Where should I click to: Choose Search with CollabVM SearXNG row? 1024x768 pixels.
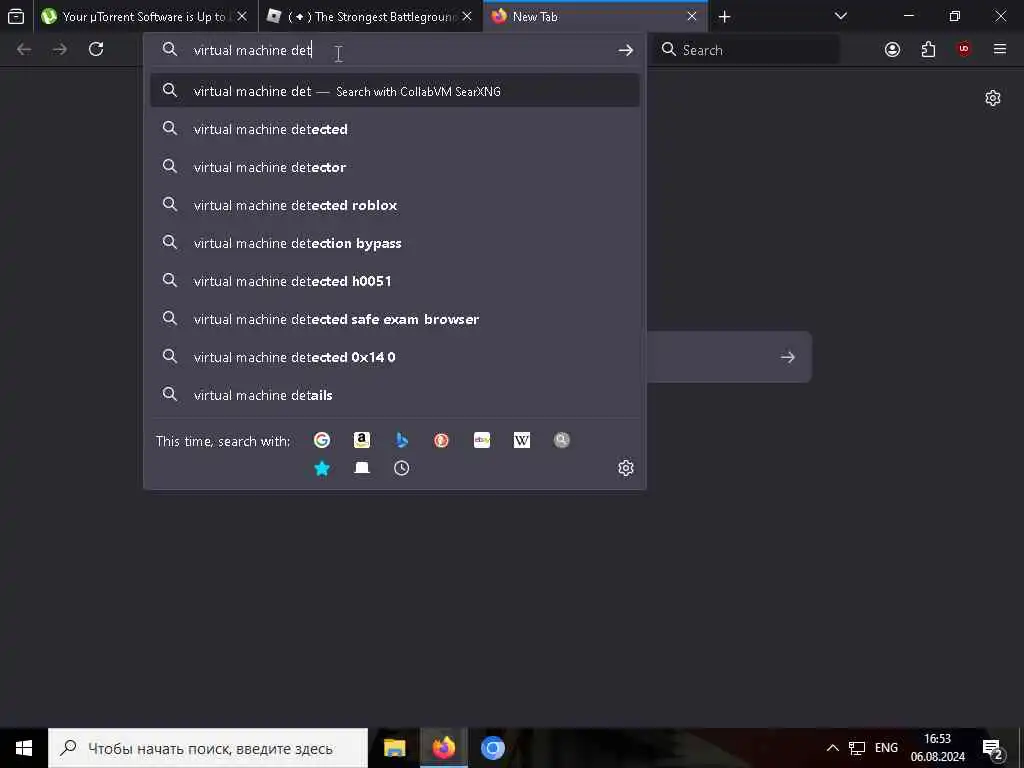pyautogui.click(x=394, y=91)
